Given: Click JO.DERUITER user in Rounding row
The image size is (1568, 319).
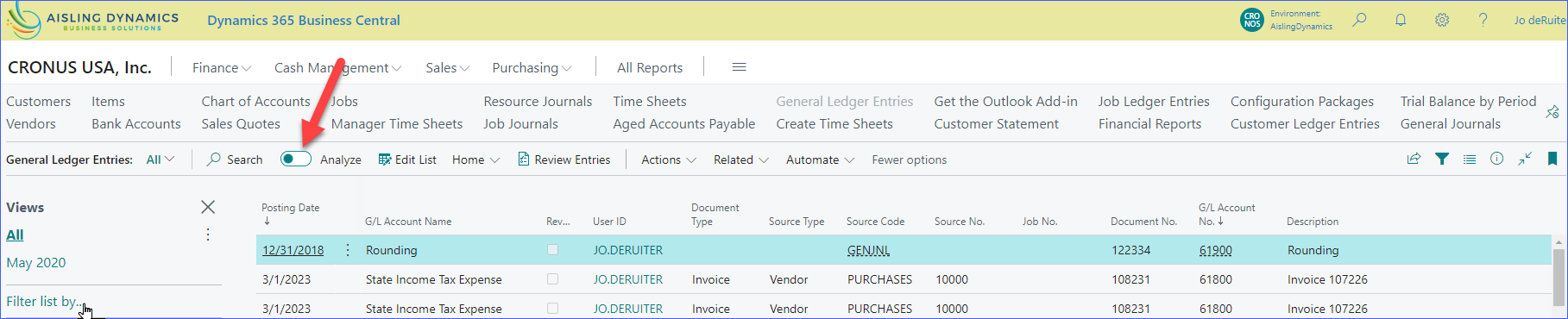Looking at the screenshot, I should pyautogui.click(x=628, y=250).
